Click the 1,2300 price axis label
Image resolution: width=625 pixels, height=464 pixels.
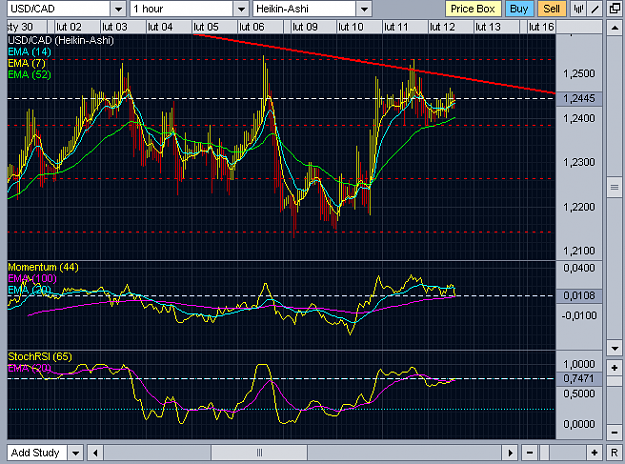579,163
